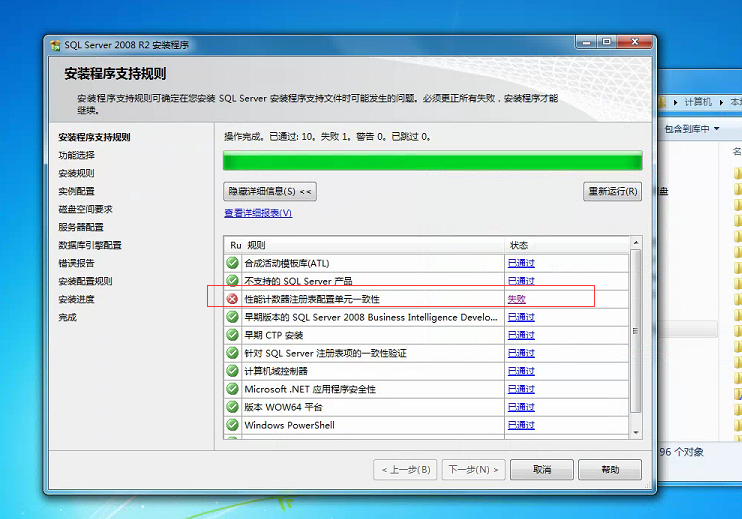Viewport: 742px width, 519px height.
Task: Click 帮助 button
Action: coord(610,469)
